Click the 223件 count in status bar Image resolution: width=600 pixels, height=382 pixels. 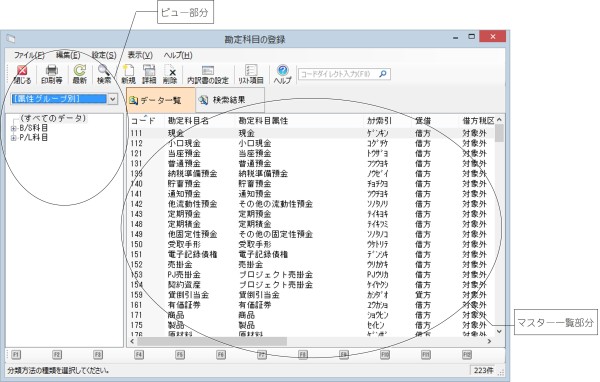coord(483,370)
